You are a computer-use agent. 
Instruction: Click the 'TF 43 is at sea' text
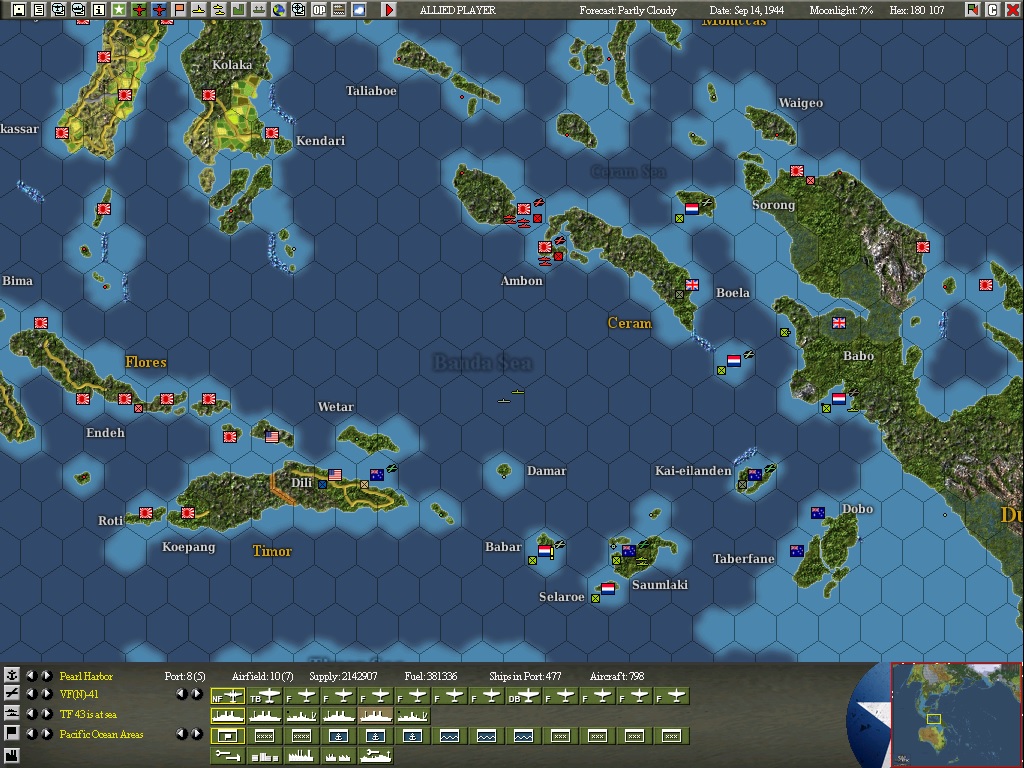[88, 714]
